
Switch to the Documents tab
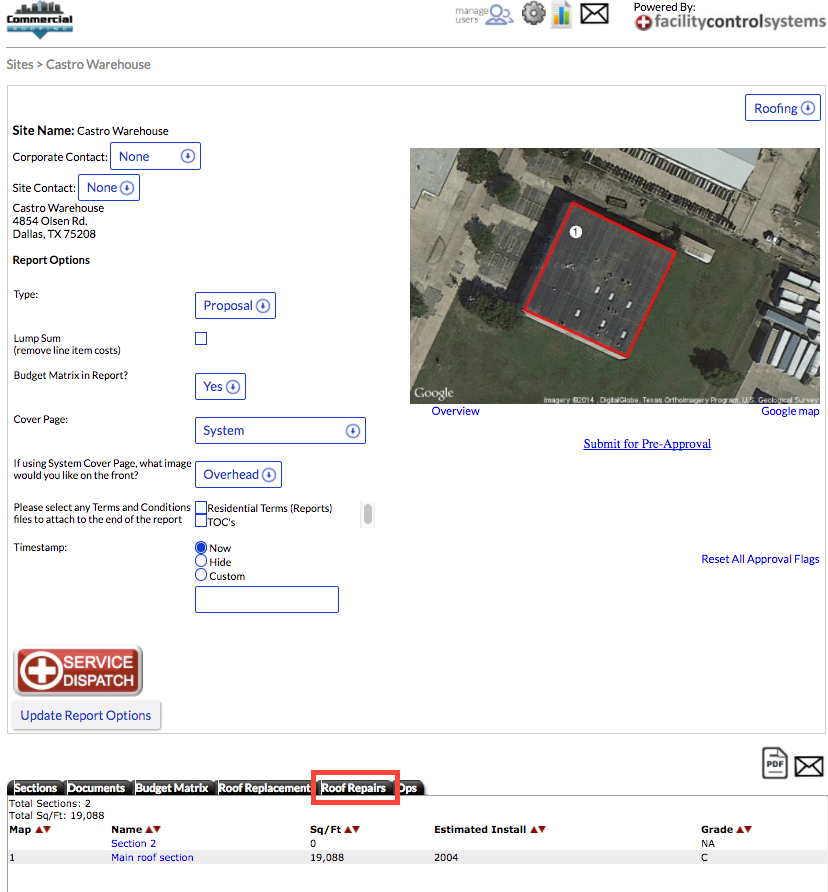(x=96, y=788)
